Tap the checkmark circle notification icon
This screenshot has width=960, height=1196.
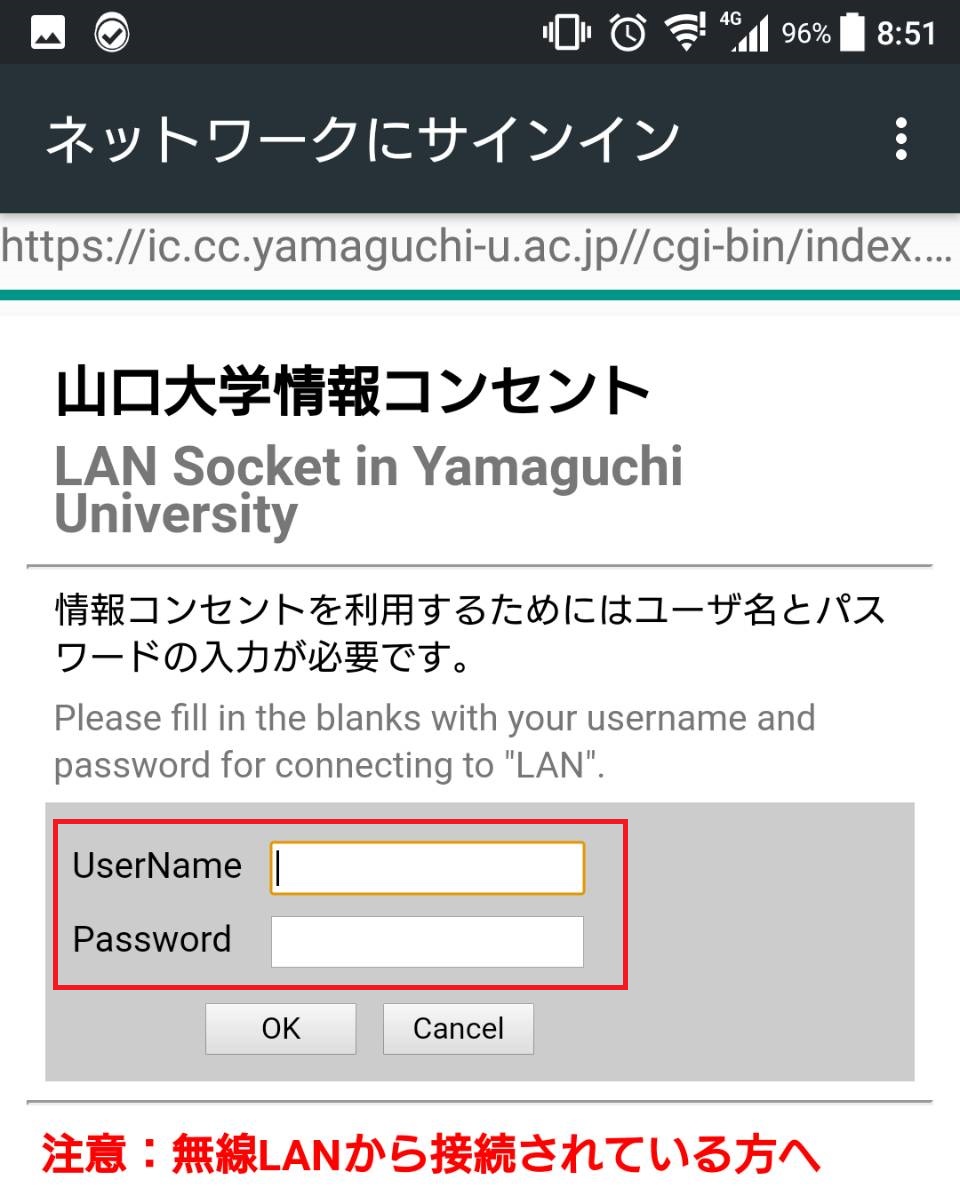pos(111,34)
